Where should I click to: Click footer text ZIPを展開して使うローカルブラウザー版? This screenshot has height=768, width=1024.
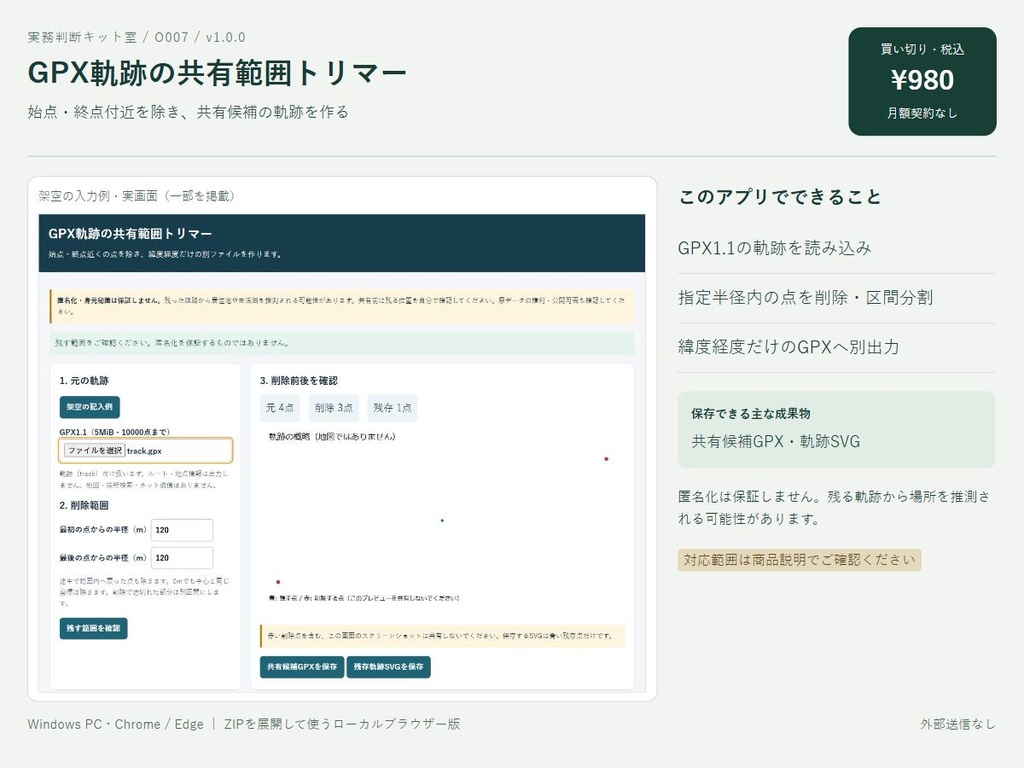pyautogui.click(x=342, y=724)
